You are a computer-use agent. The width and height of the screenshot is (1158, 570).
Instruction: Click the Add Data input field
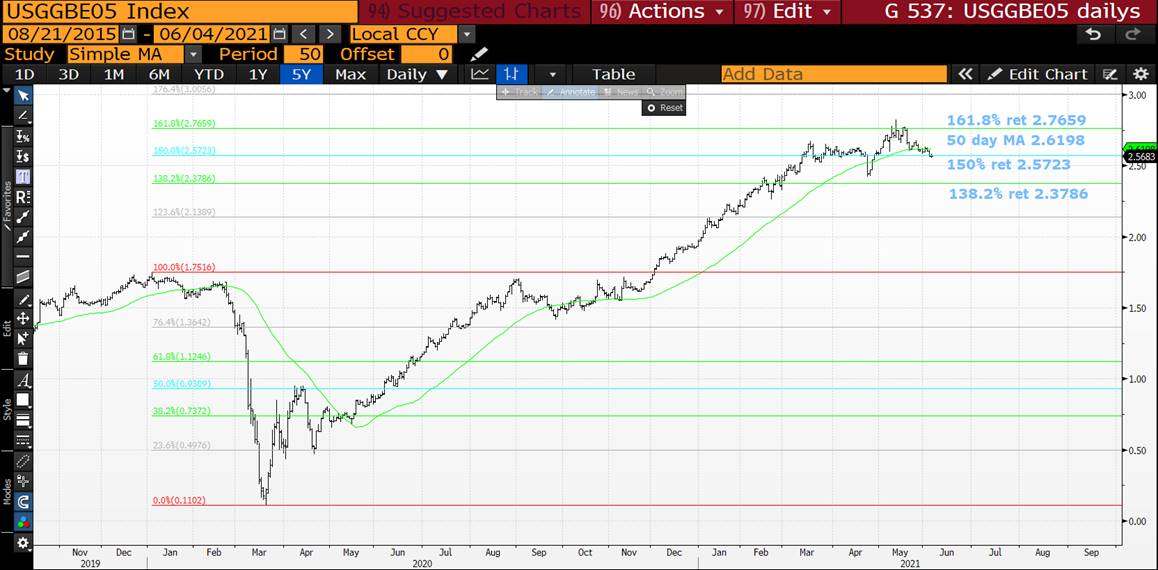tap(833, 74)
